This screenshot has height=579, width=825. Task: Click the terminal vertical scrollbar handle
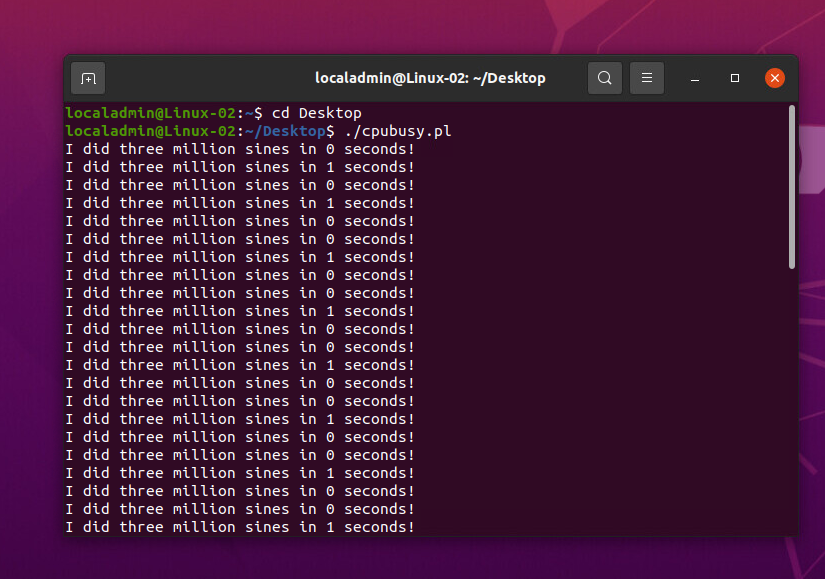click(x=792, y=187)
